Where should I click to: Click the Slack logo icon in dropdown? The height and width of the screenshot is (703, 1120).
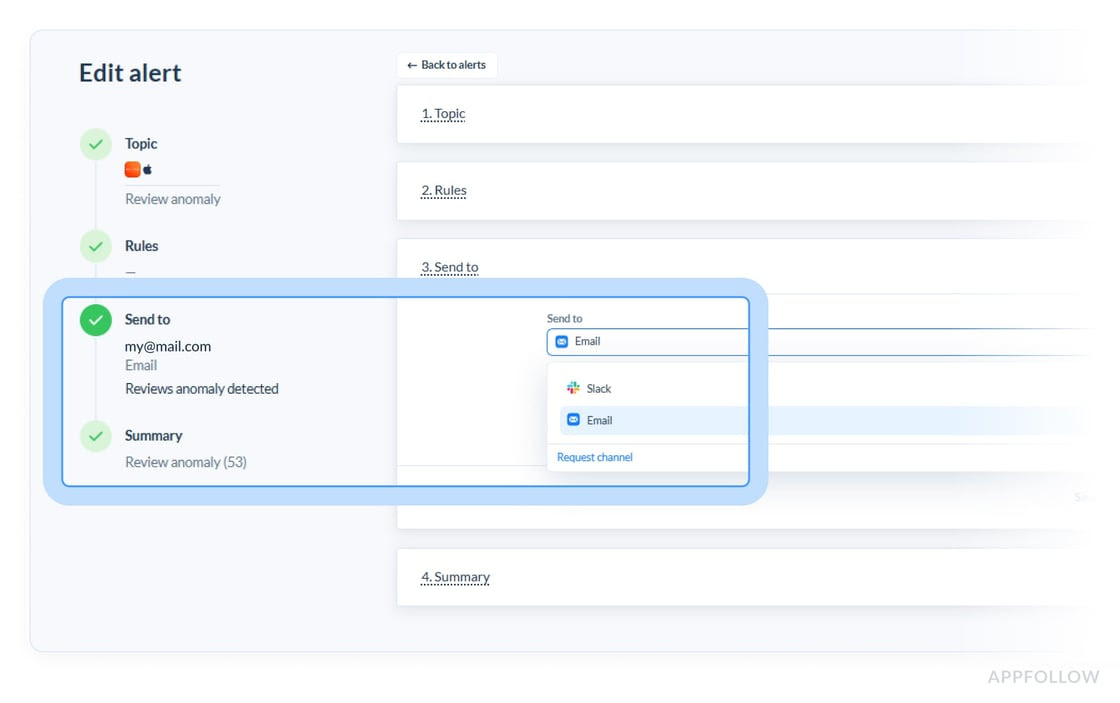click(x=573, y=388)
